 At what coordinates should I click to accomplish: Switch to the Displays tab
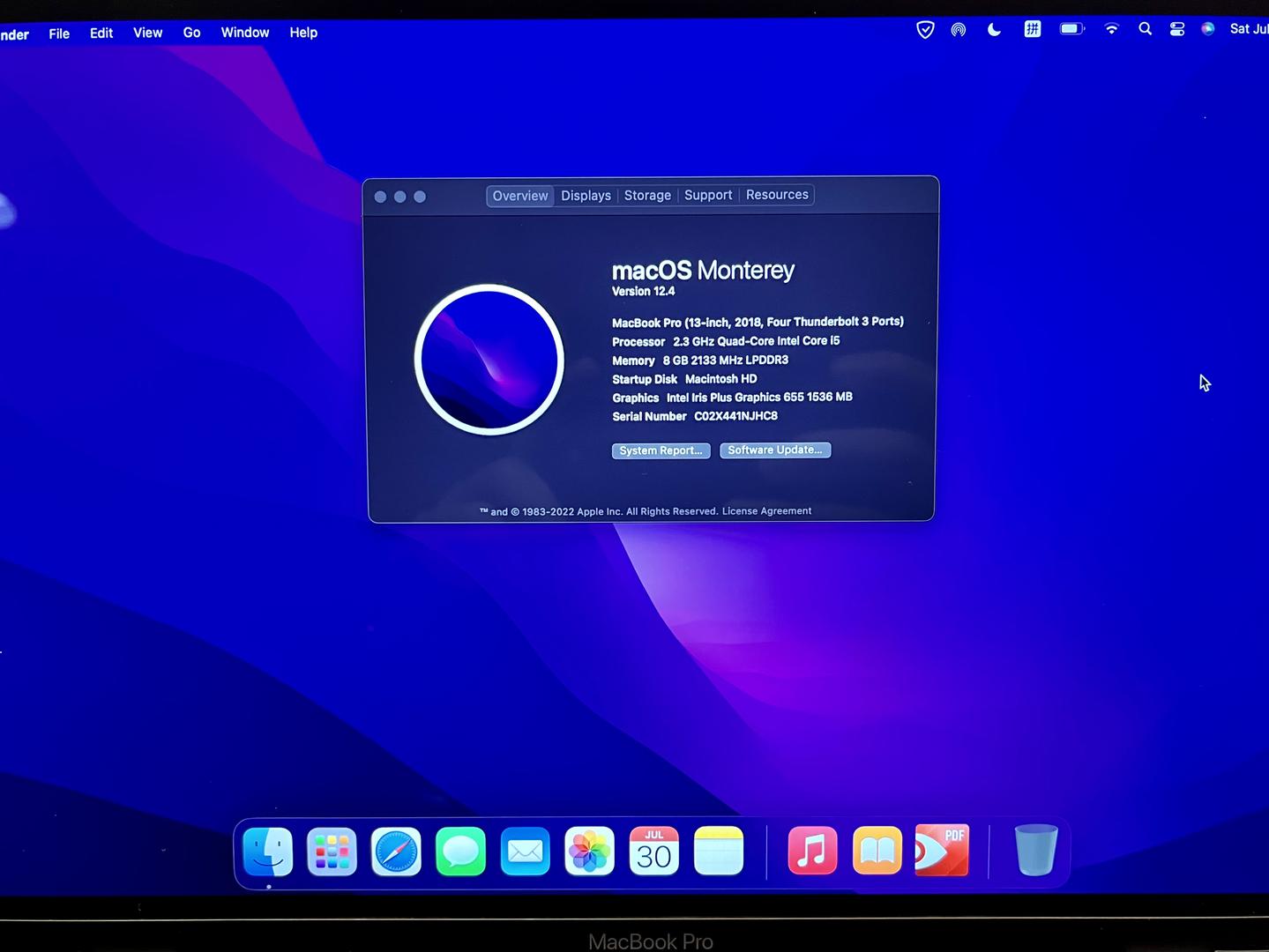tap(586, 196)
